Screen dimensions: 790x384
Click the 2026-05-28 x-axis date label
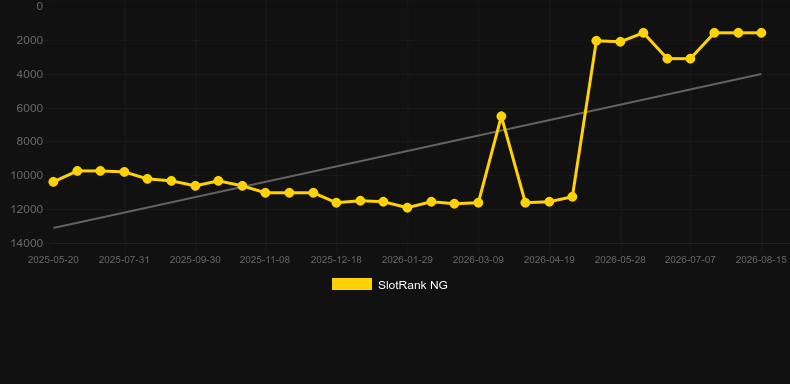620,260
